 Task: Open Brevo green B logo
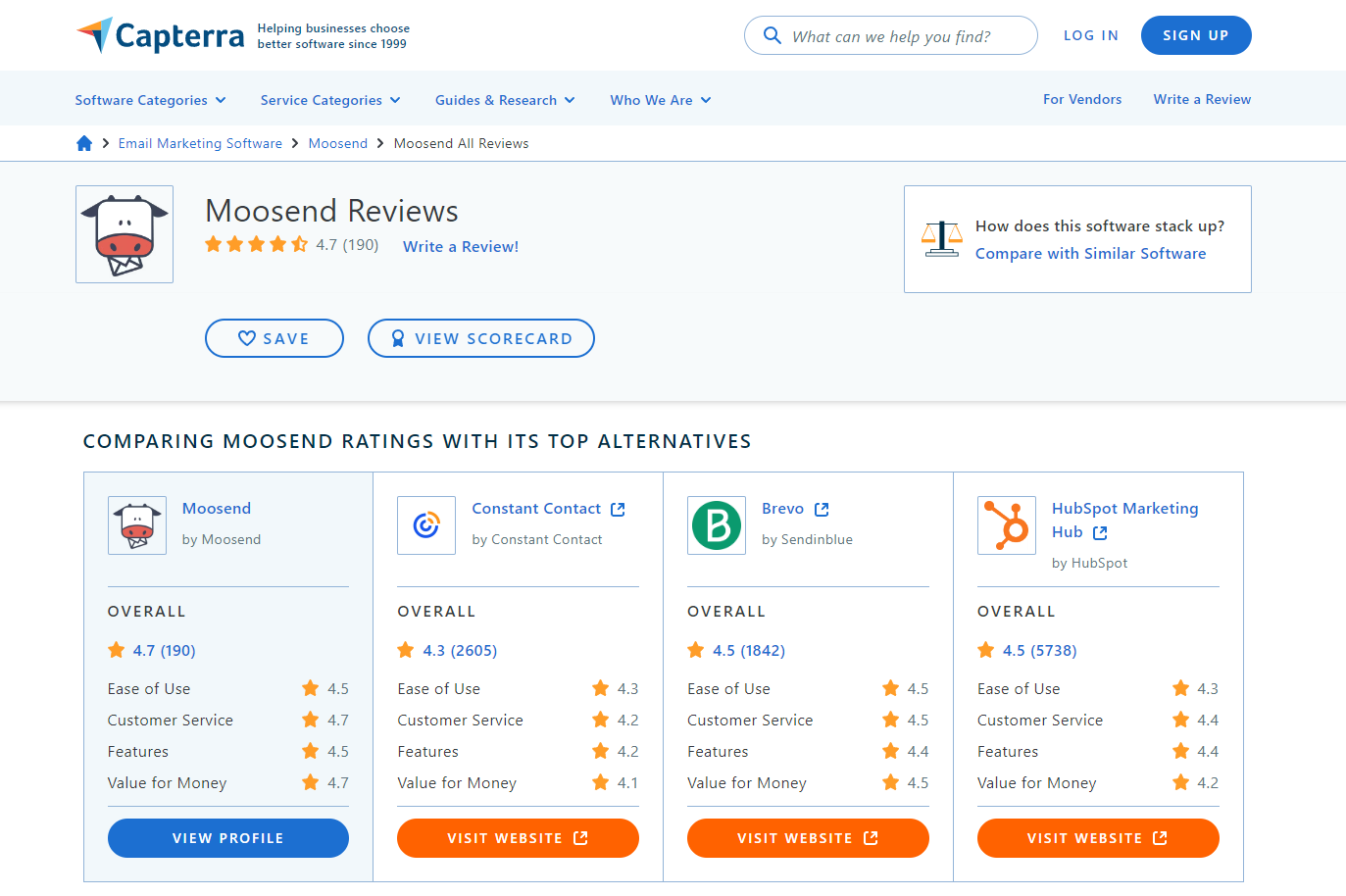[x=717, y=525]
